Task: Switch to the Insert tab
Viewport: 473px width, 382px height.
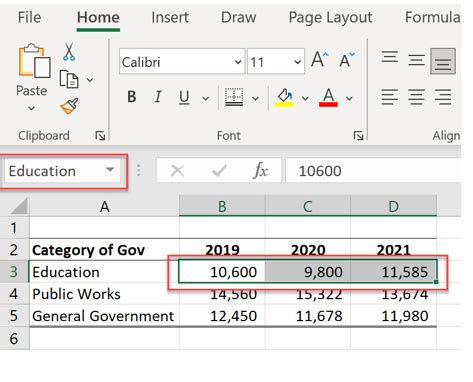Action: (170, 17)
